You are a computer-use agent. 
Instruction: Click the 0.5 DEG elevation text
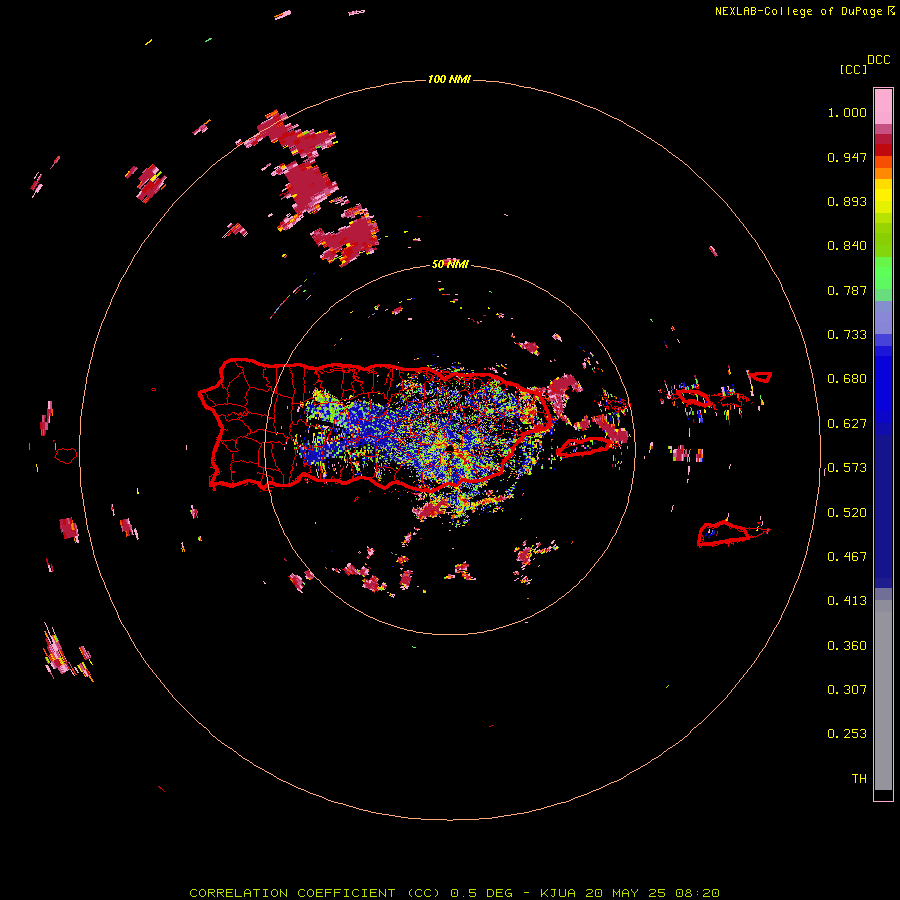[x=481, y=893]
